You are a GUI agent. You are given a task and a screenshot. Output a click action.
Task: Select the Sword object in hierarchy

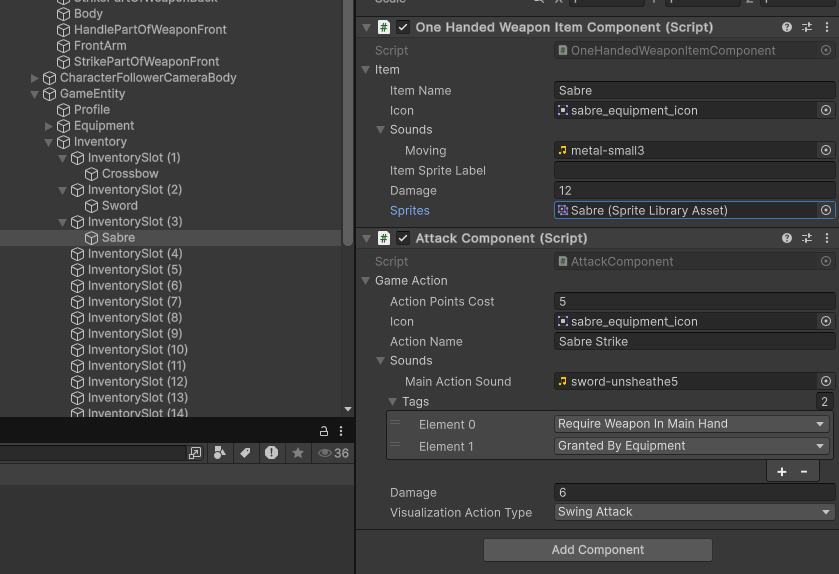(x=119, y=205)
